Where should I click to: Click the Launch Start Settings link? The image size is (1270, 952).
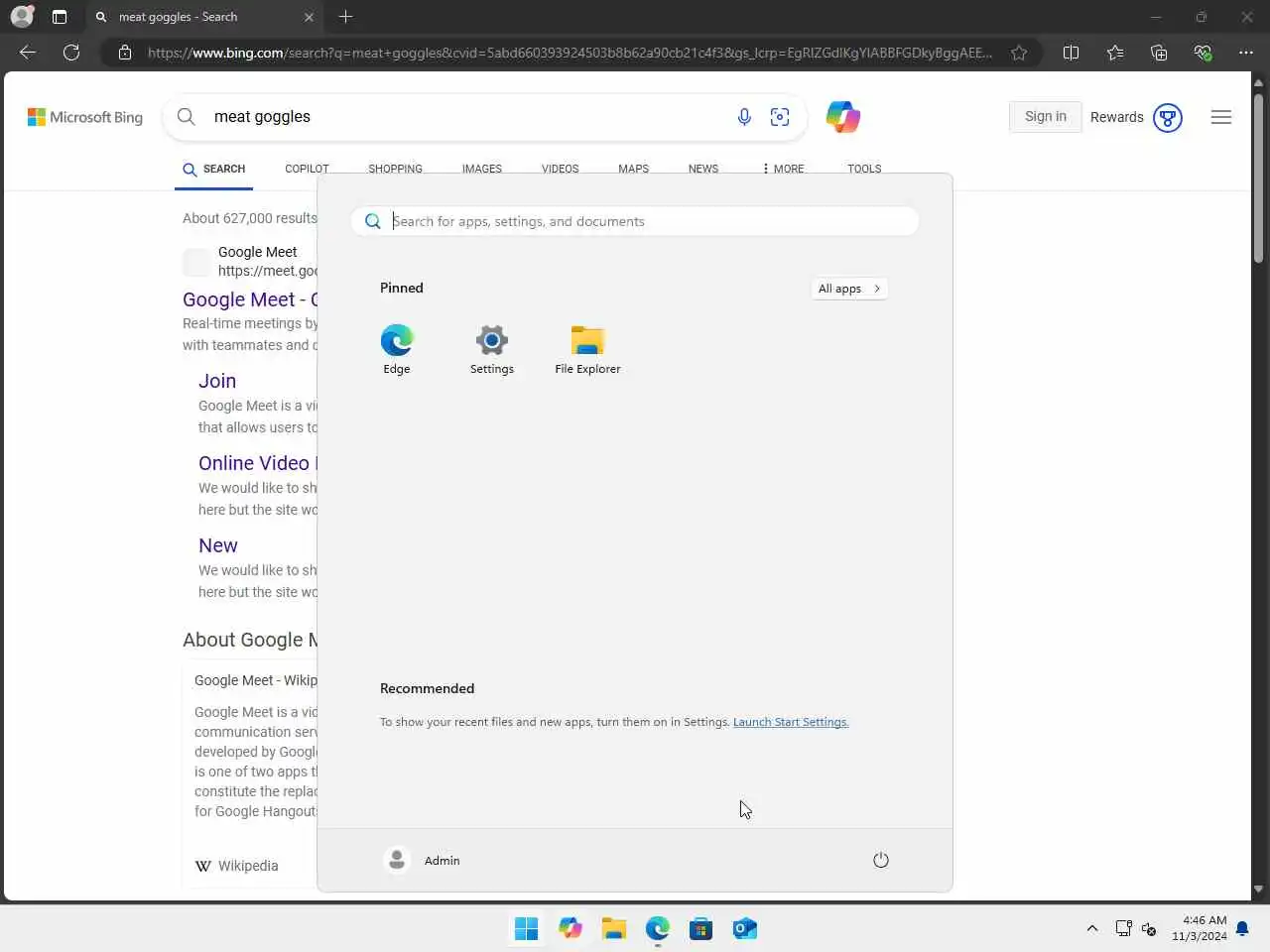pyautogui.click(x=791, y=722)
